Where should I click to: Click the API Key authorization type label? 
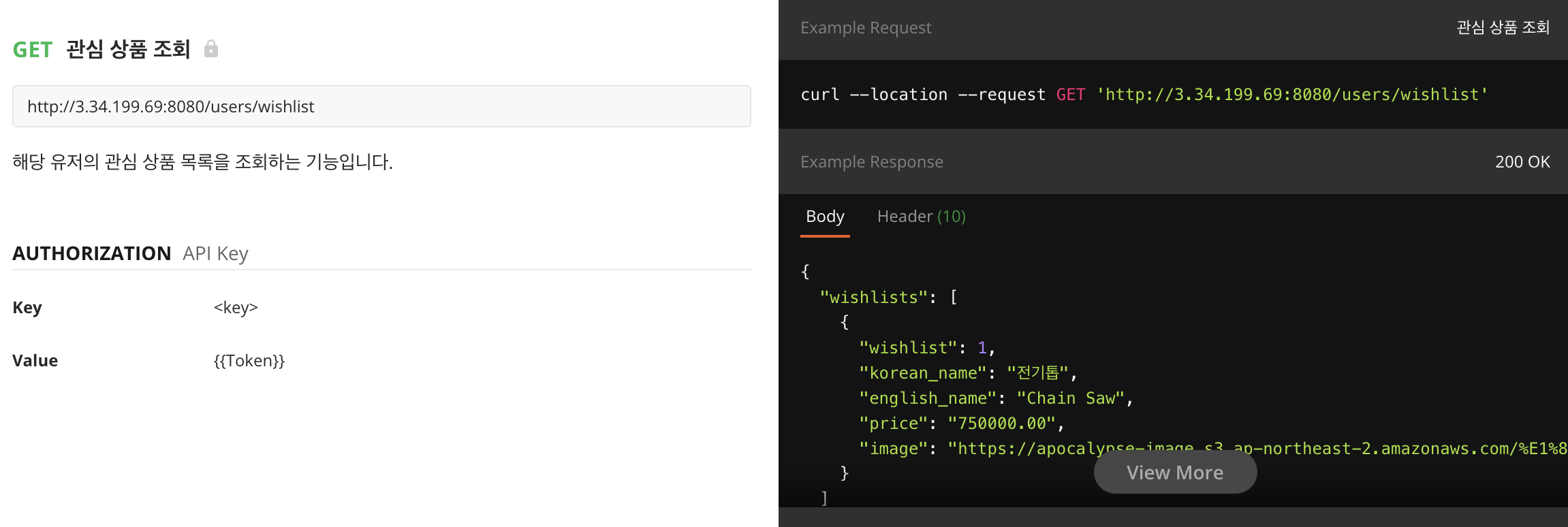pyautogui.click(x=215, y=253)
